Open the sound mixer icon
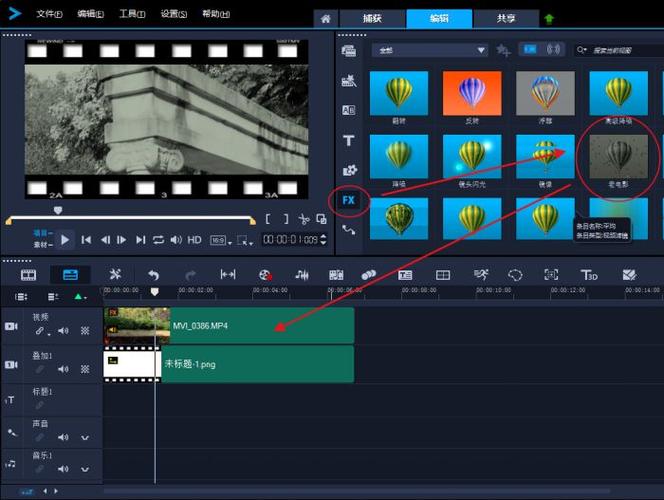This screenshot has height=500, width=664. tap(302, 275)
